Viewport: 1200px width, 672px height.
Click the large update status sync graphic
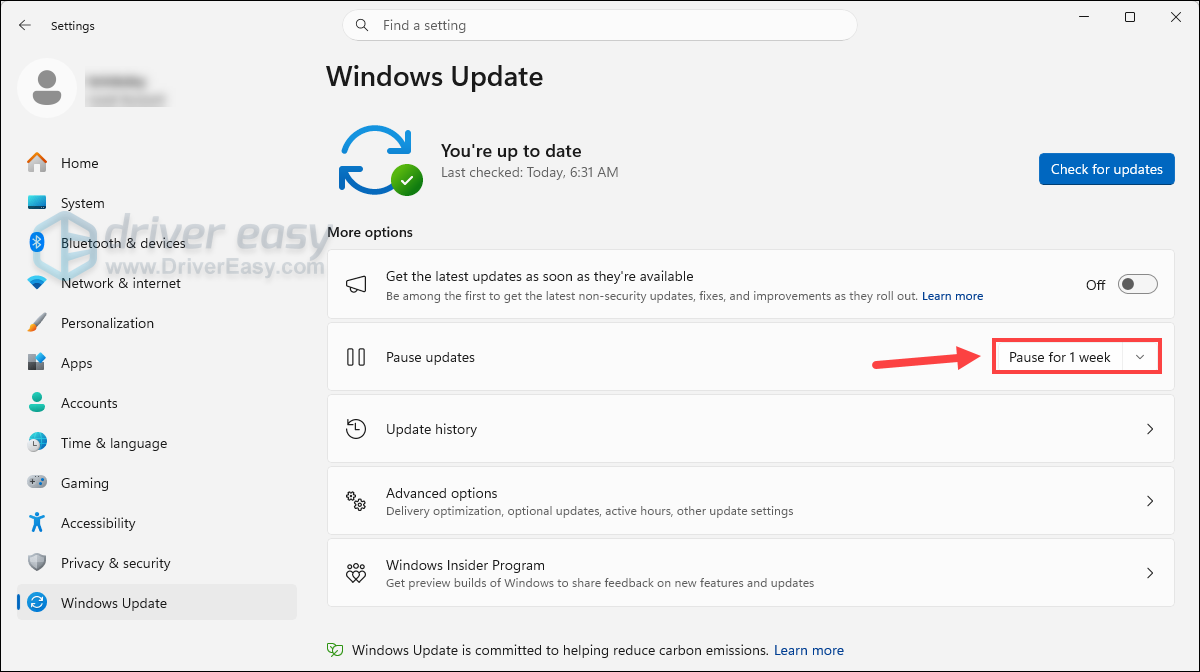click(x=380, y=160)
